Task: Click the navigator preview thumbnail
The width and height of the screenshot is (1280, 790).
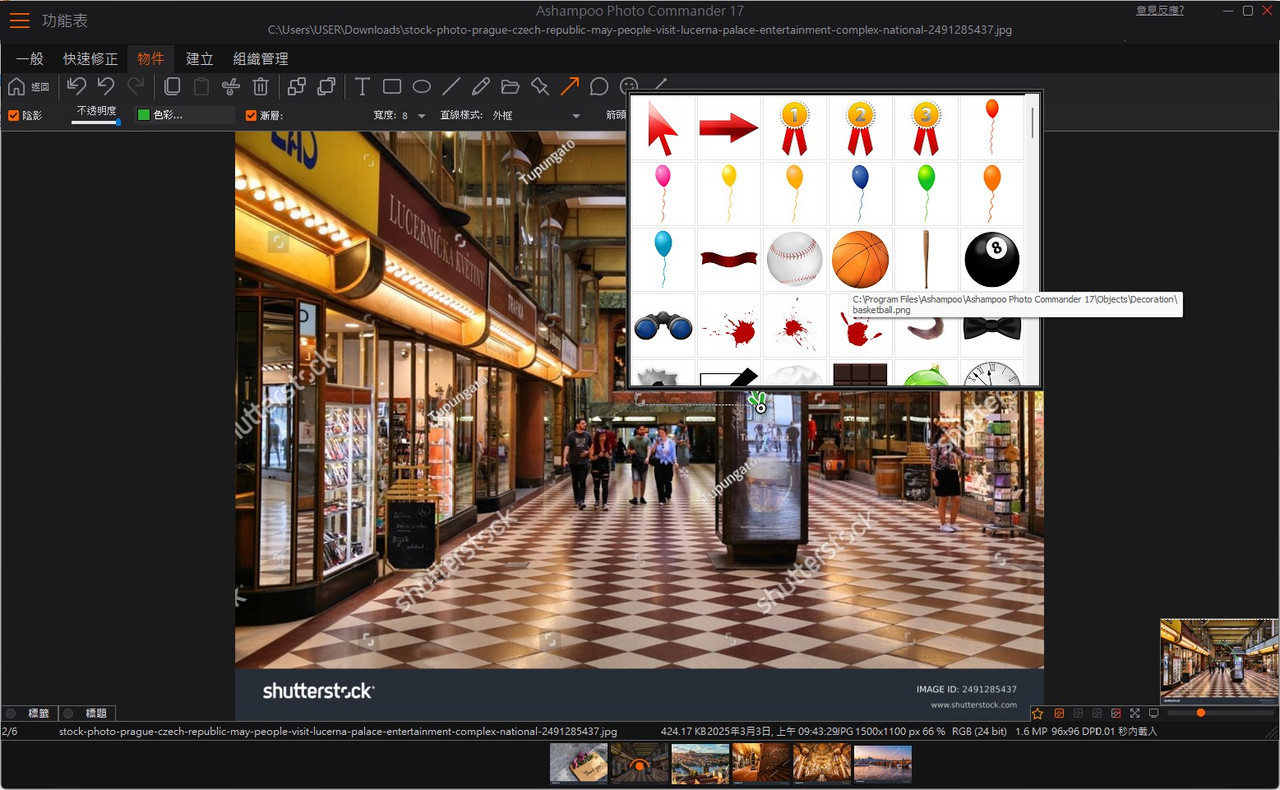Action: pyautogui.click(x=1219, y=662)
